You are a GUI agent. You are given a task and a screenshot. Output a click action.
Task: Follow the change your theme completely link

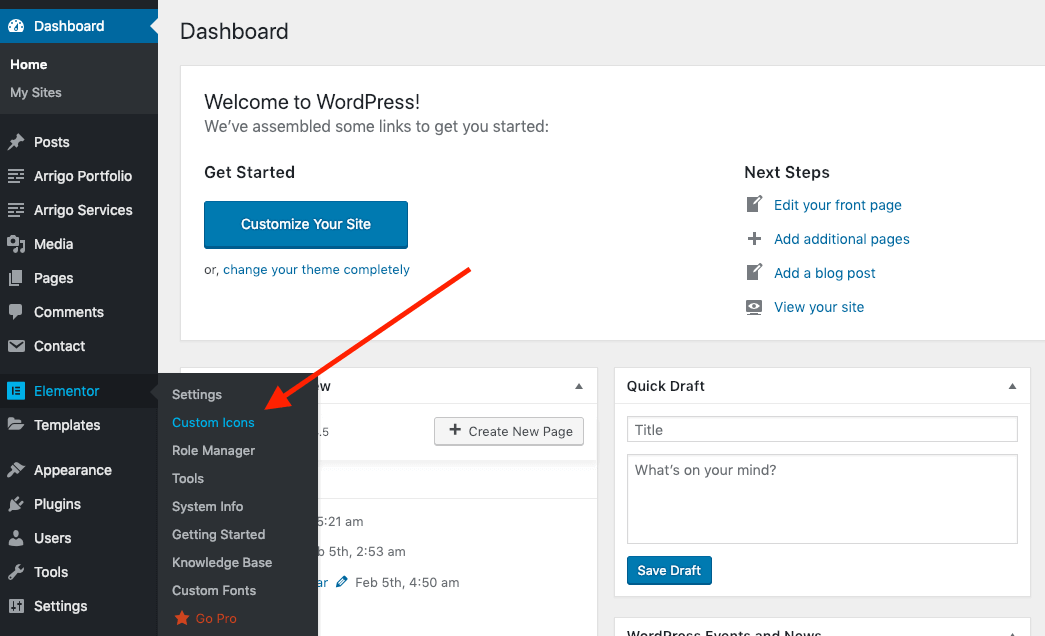[x=316, y=270]
